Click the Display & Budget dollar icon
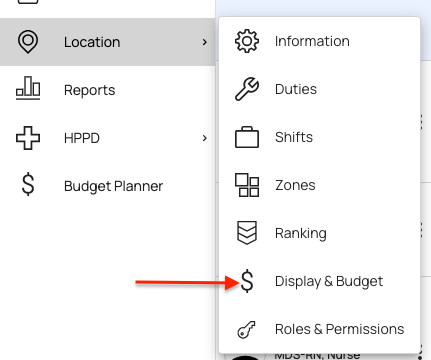This screenshot has width=431, height=360. click(x=247, y=281)
